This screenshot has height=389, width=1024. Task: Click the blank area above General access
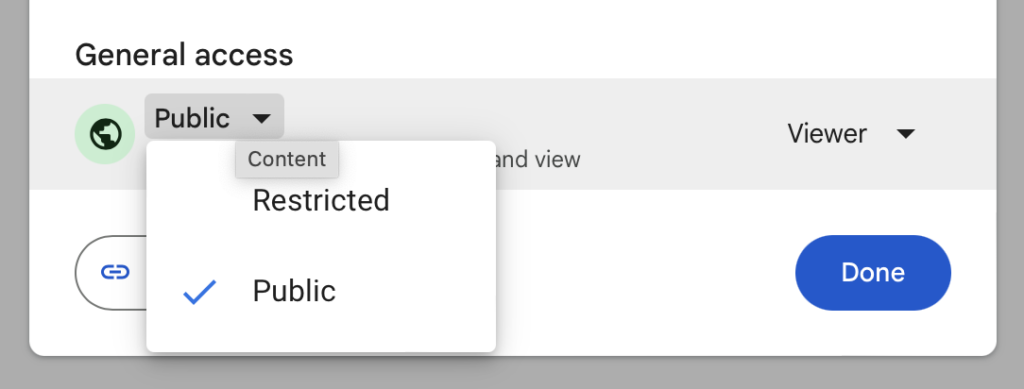coord(513,16)
